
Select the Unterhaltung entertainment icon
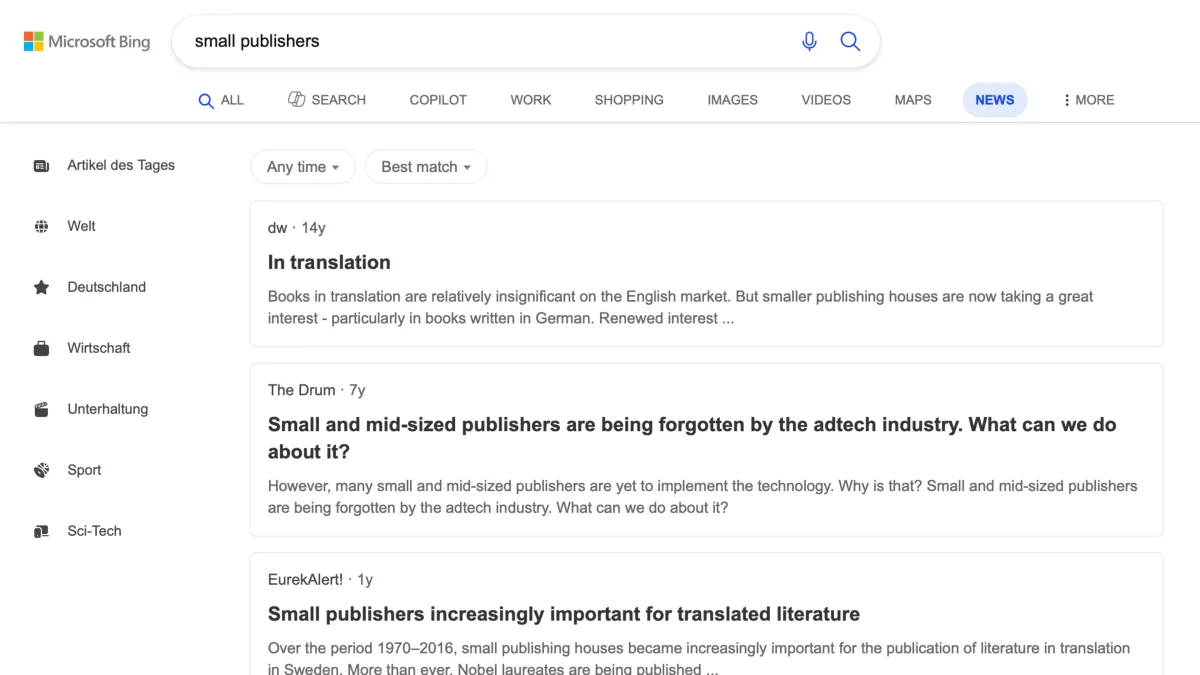pyautogui.click(x=41, y=409)
